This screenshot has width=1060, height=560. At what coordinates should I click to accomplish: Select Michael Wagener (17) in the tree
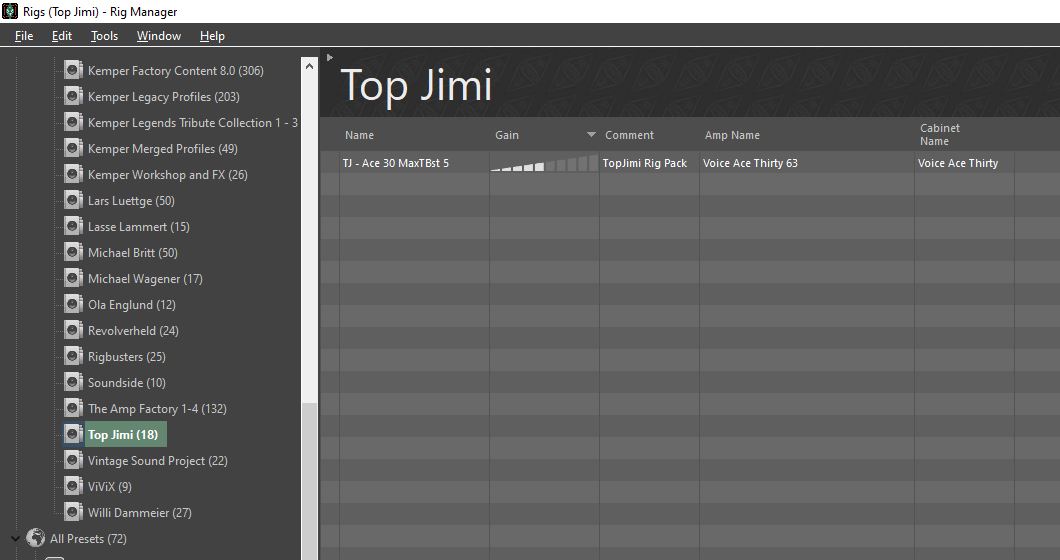[x=145, y=279]
